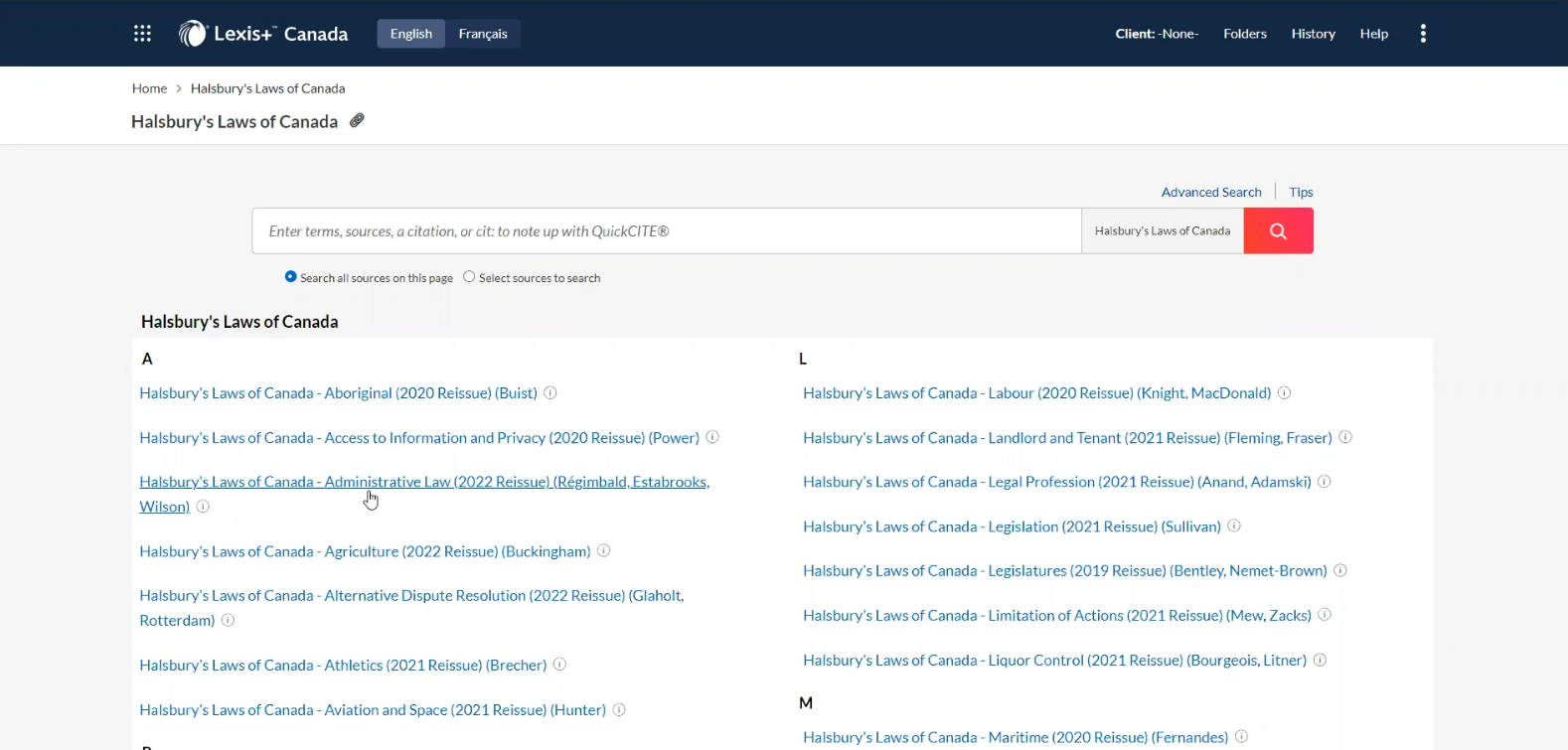Show info icon for Legislation (Sullivan)
Image resolution: width=1568 pixels, height=750 pixels.
click(x=1234, y=525)
